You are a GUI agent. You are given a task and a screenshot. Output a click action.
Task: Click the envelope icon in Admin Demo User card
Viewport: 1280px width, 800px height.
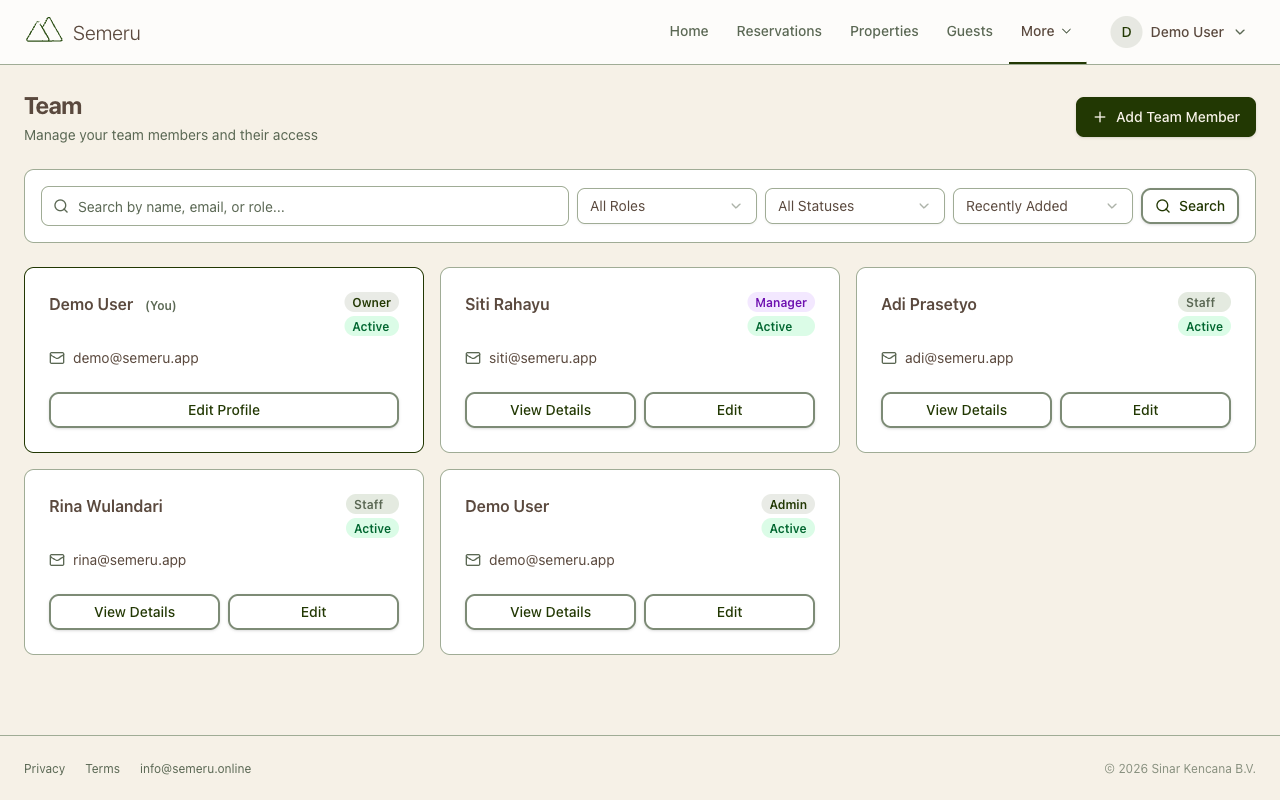[x=473, y=560]
